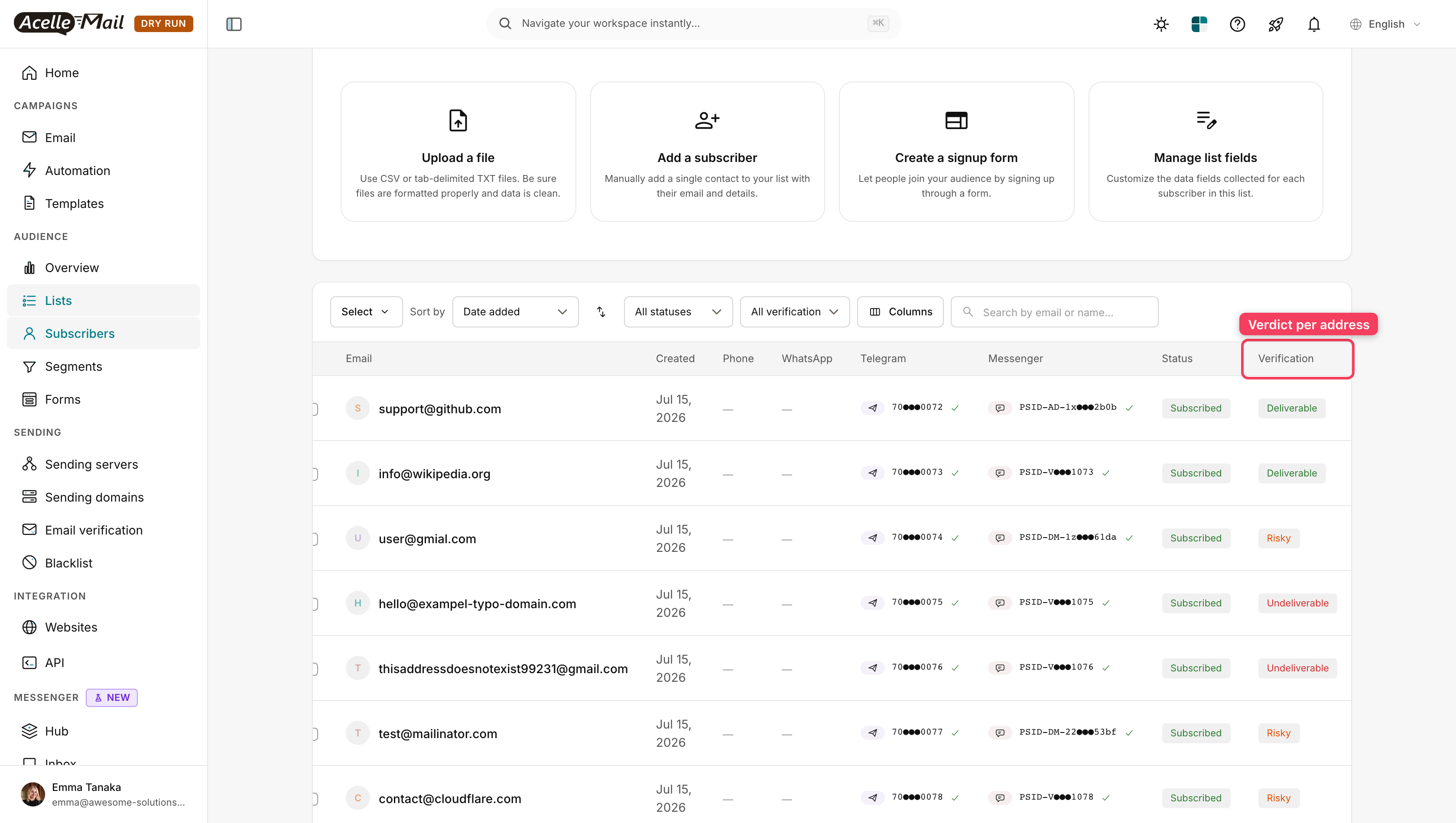Click Telegram icon for support@github.com
1456x823 pixels.
(872, 408)
